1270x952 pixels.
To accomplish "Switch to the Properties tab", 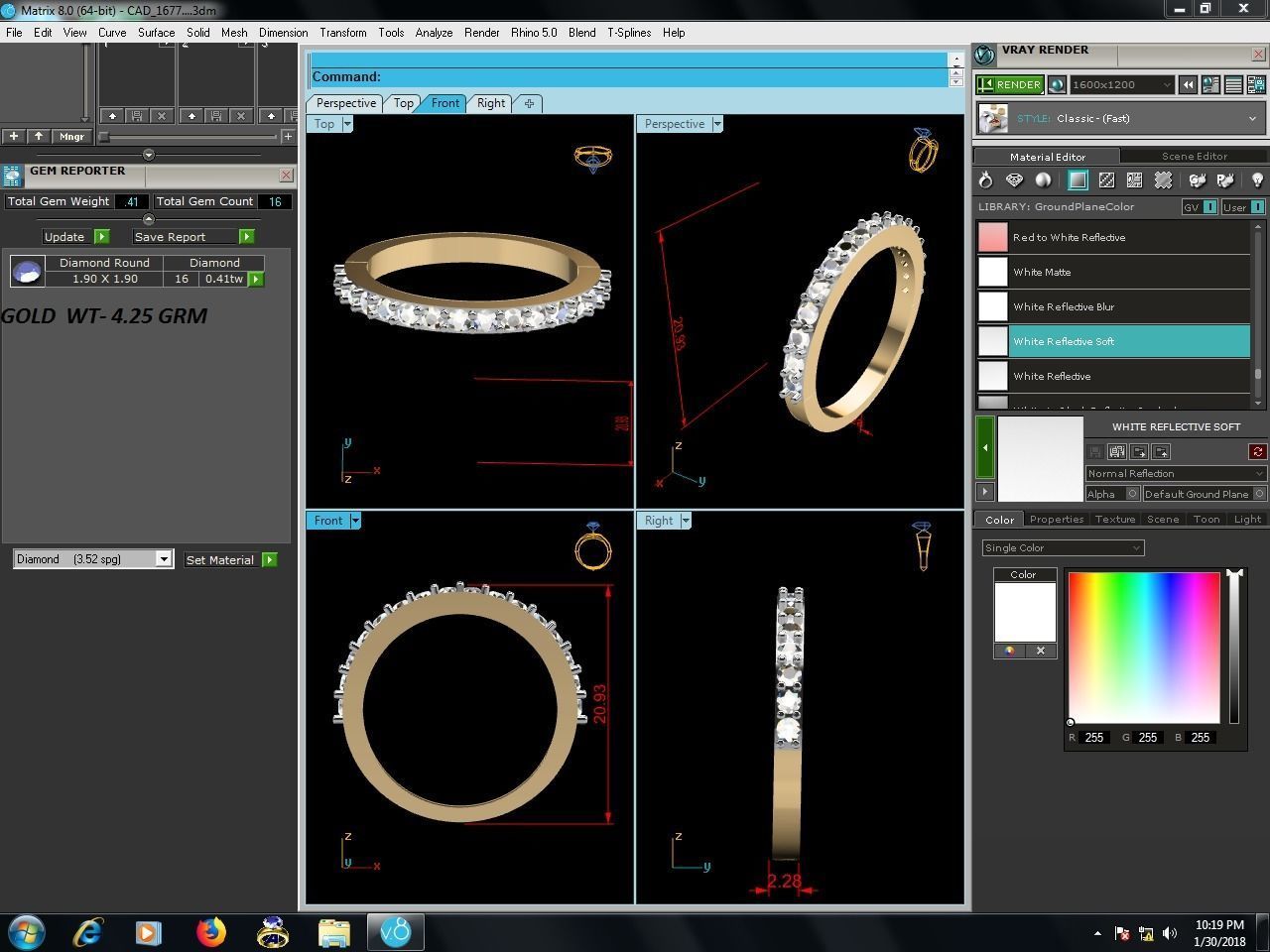I will coord(1057,519).
